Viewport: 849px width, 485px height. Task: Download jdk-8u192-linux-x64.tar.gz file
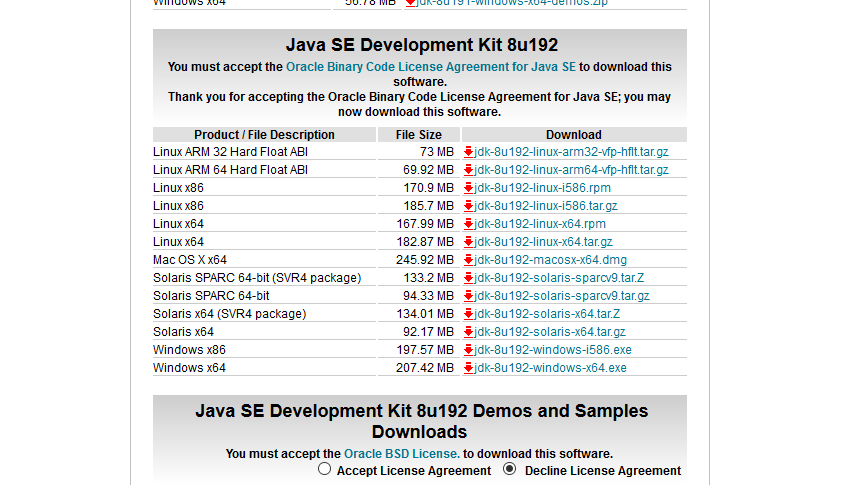click(543, 242)
